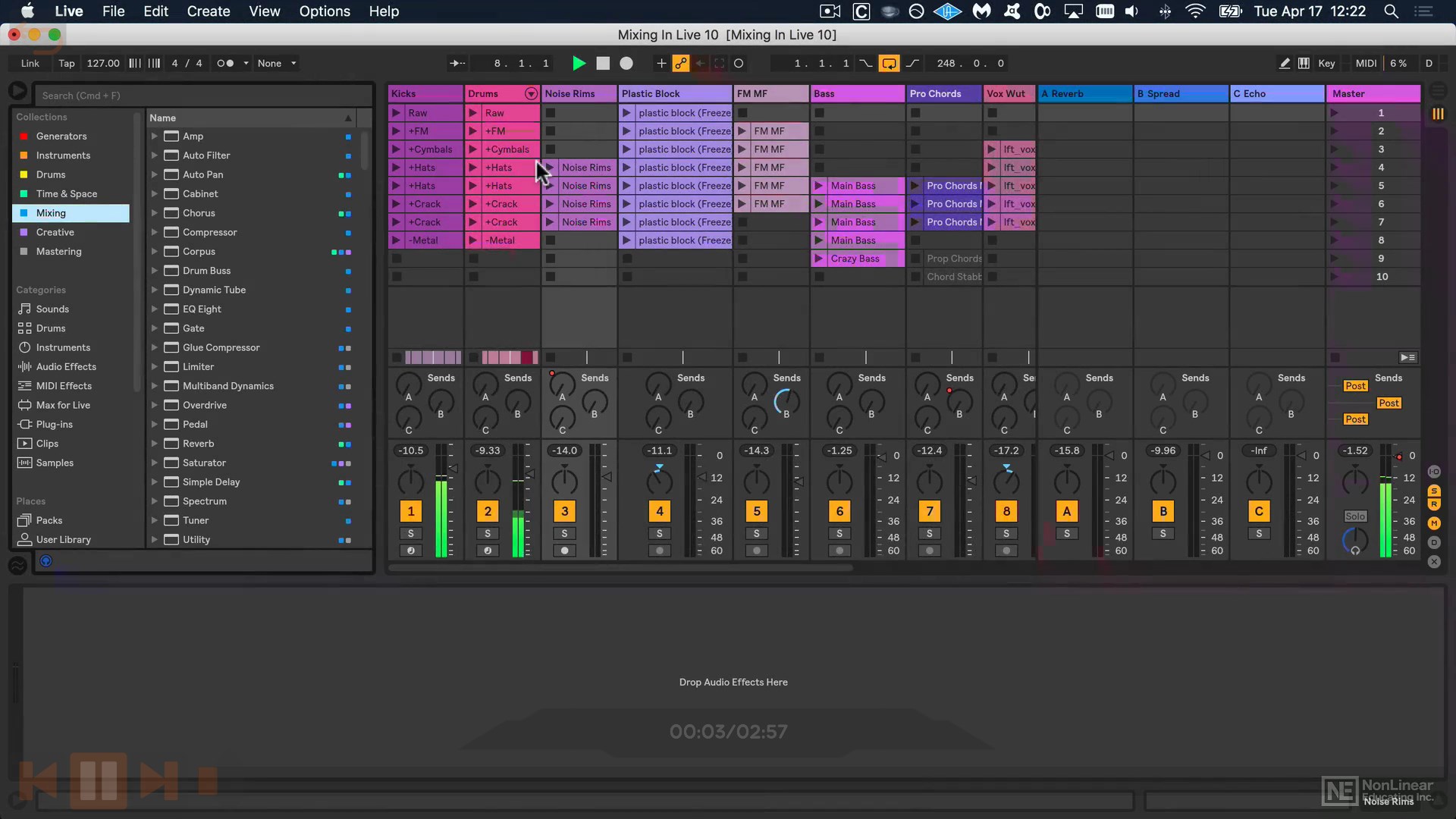Toggle the Master Solo/Cue switch

click(1355, 516)
